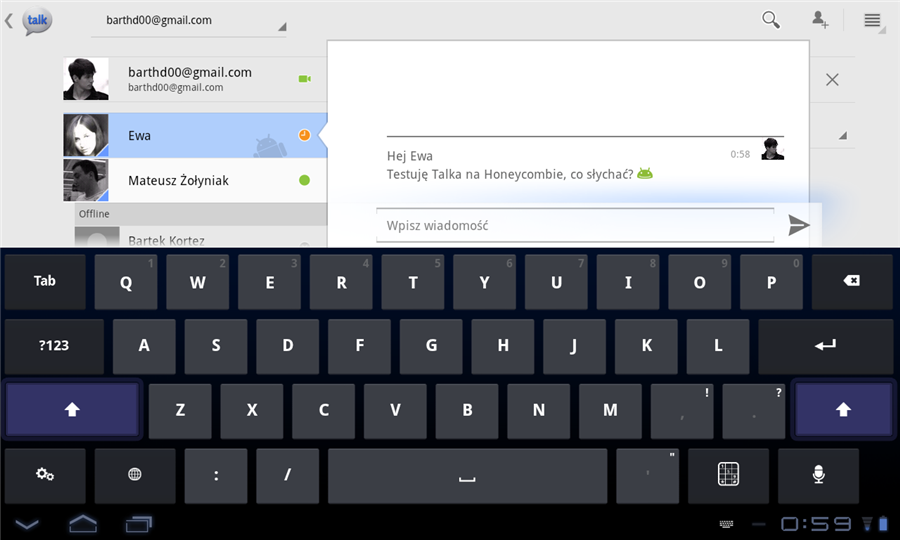Tap the Google Talk app logo

click(37, 21)
